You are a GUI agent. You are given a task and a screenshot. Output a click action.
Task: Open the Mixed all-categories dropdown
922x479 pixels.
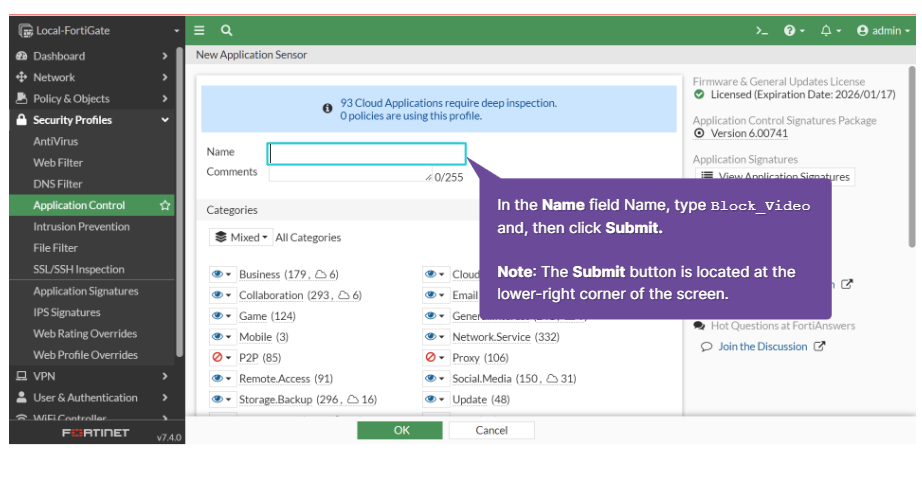coord(241,237)
